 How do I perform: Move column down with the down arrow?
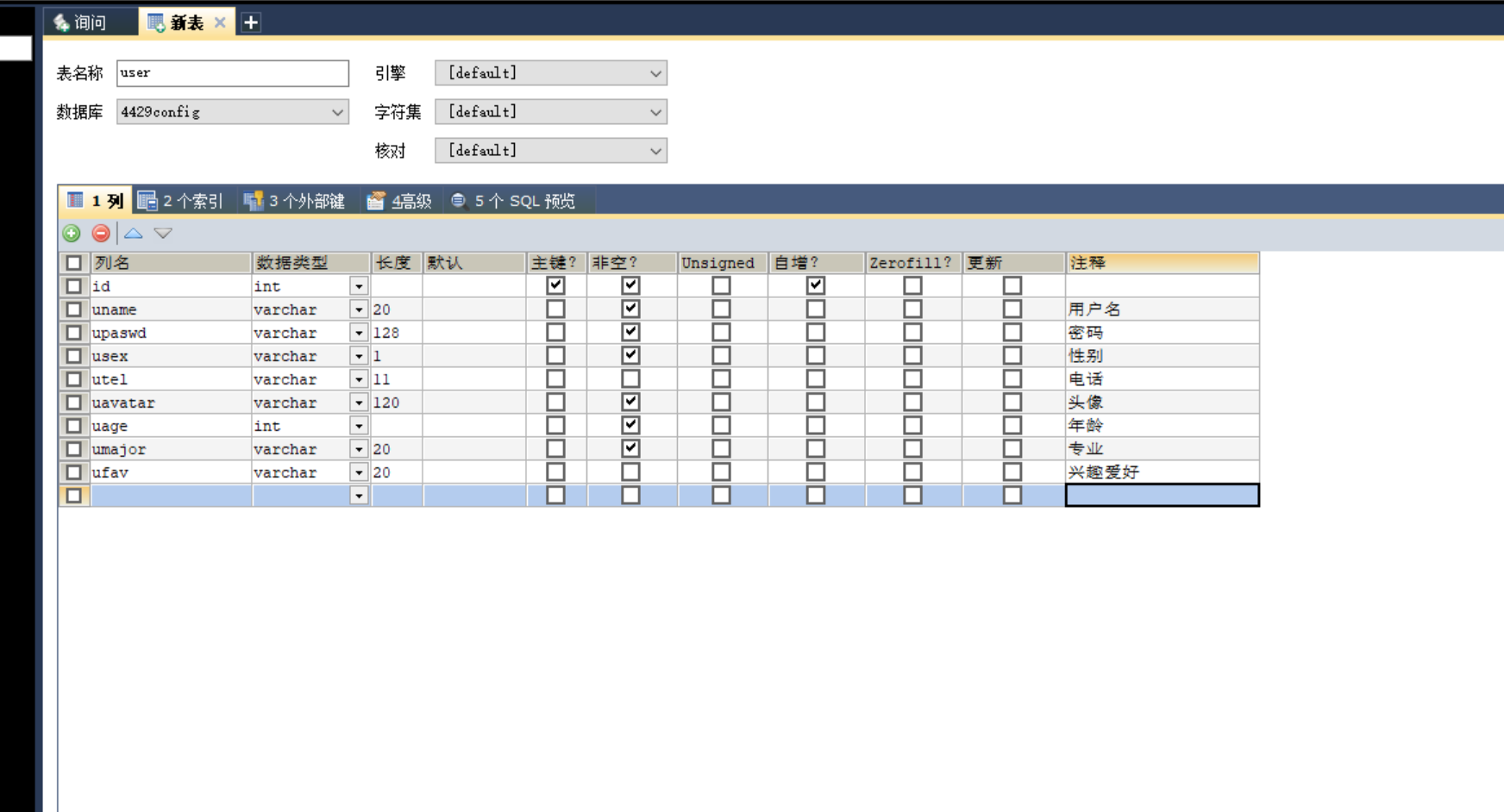coord(163,233)
